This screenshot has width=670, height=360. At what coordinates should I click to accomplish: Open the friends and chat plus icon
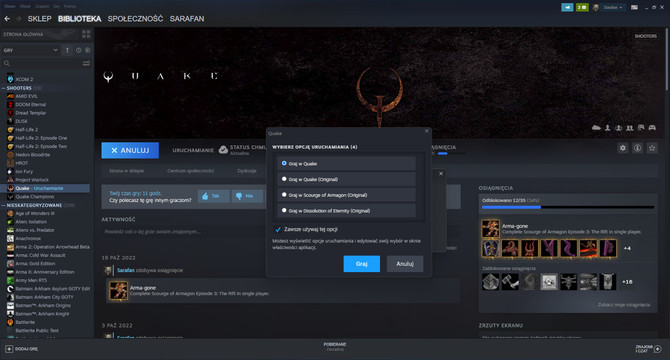658,349
